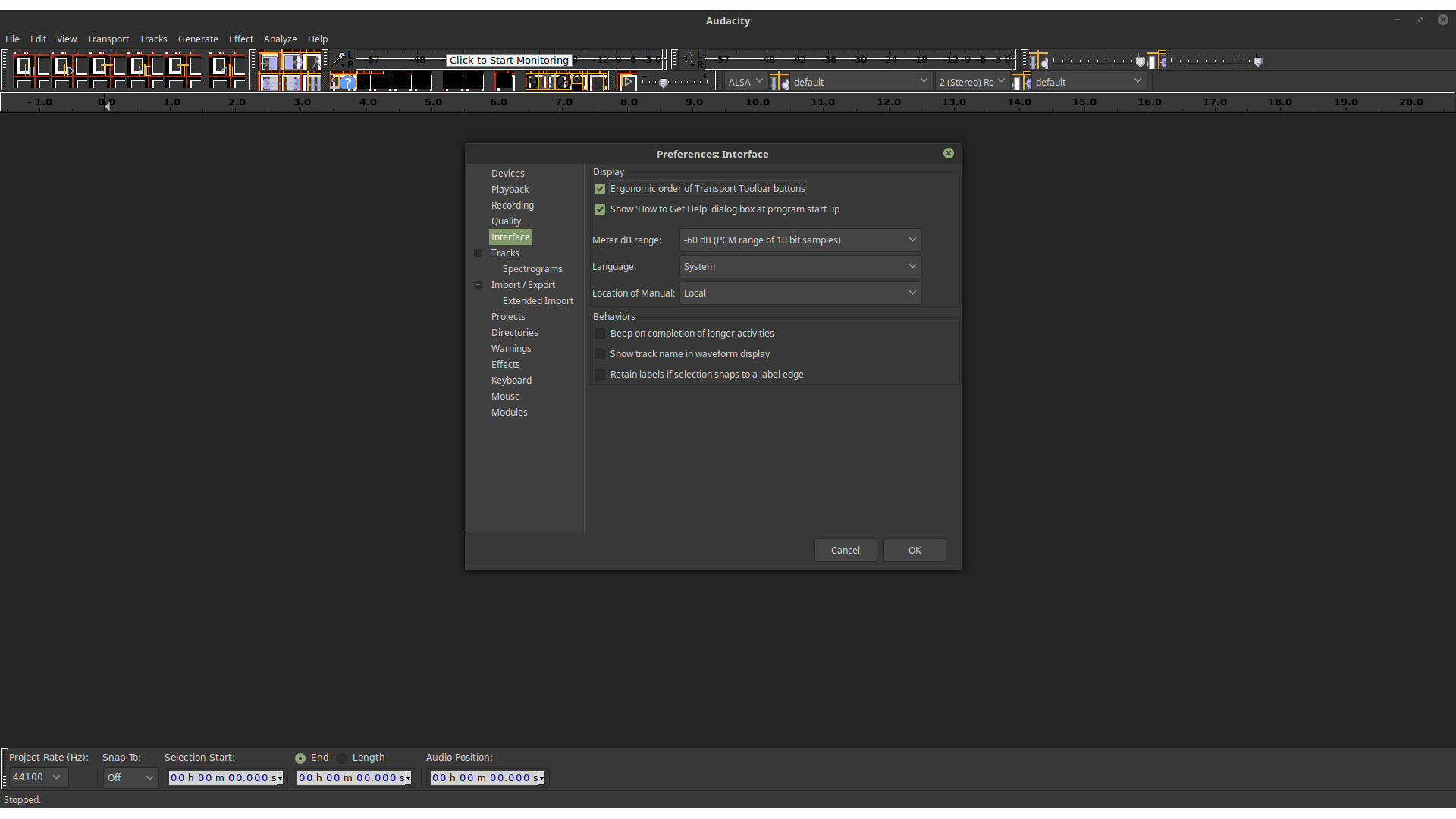Uncheck Show 'How to Get Help' dialog box

coord(600,209)
